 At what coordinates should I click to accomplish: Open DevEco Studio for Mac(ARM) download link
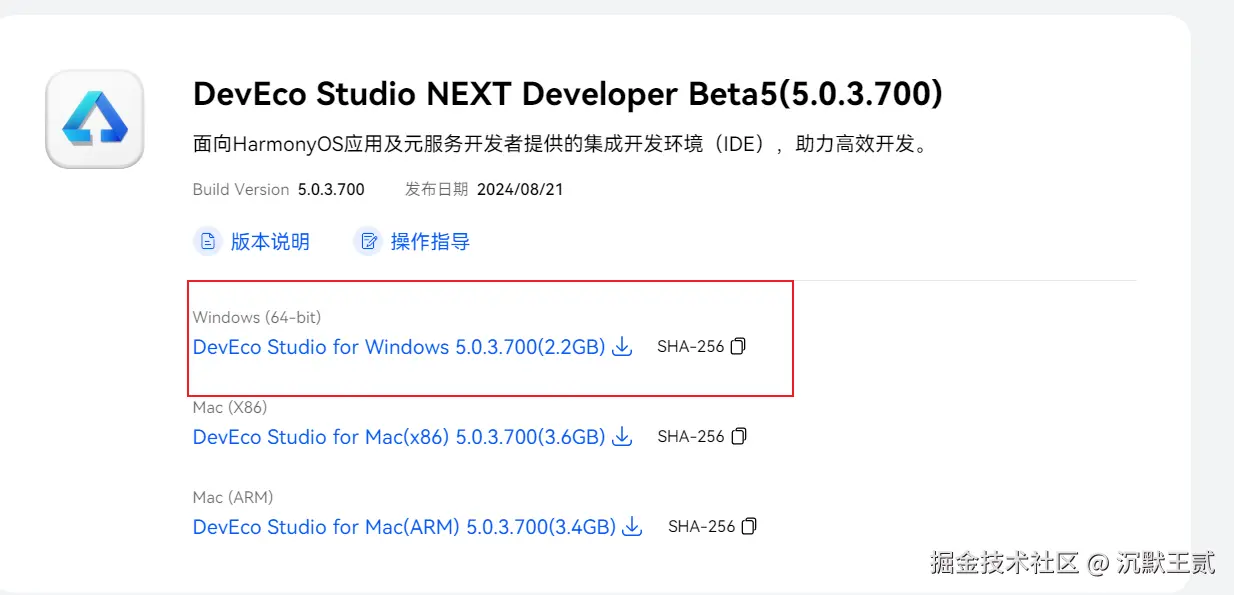(x=404, y=527)
